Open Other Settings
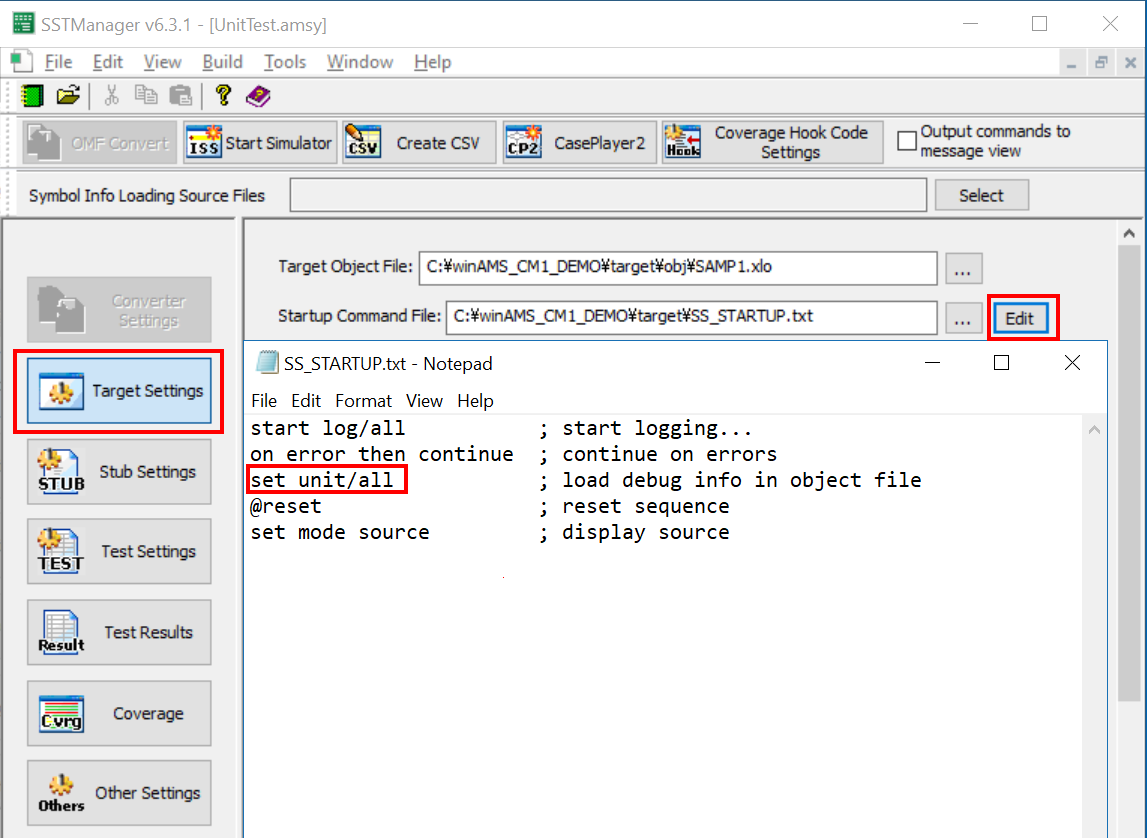The height and width of the screenshot is (838, 1147). pyautogui.click(x=119, y=793)
